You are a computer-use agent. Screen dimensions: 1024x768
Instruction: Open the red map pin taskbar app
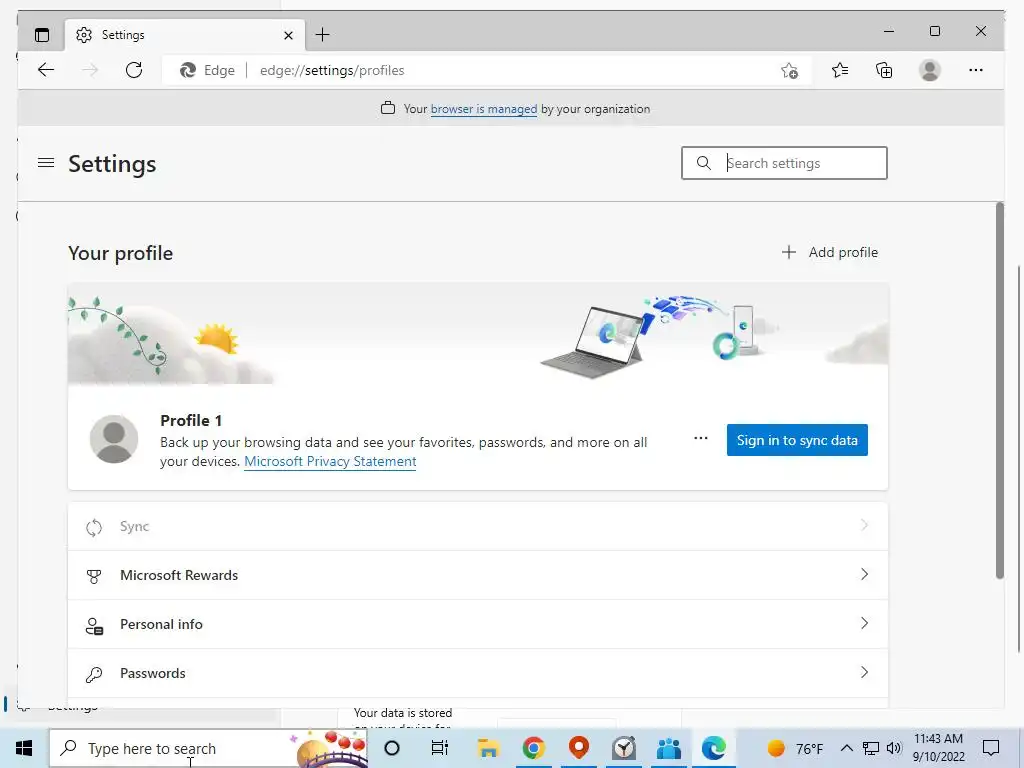(579, 746)
